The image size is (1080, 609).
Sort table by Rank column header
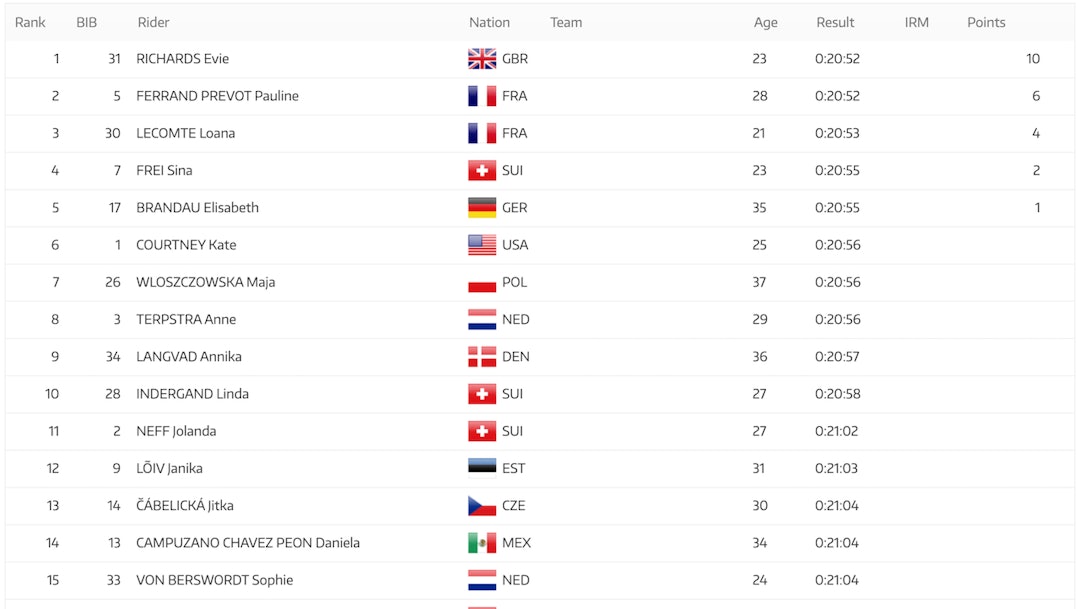tap(30, 22)
